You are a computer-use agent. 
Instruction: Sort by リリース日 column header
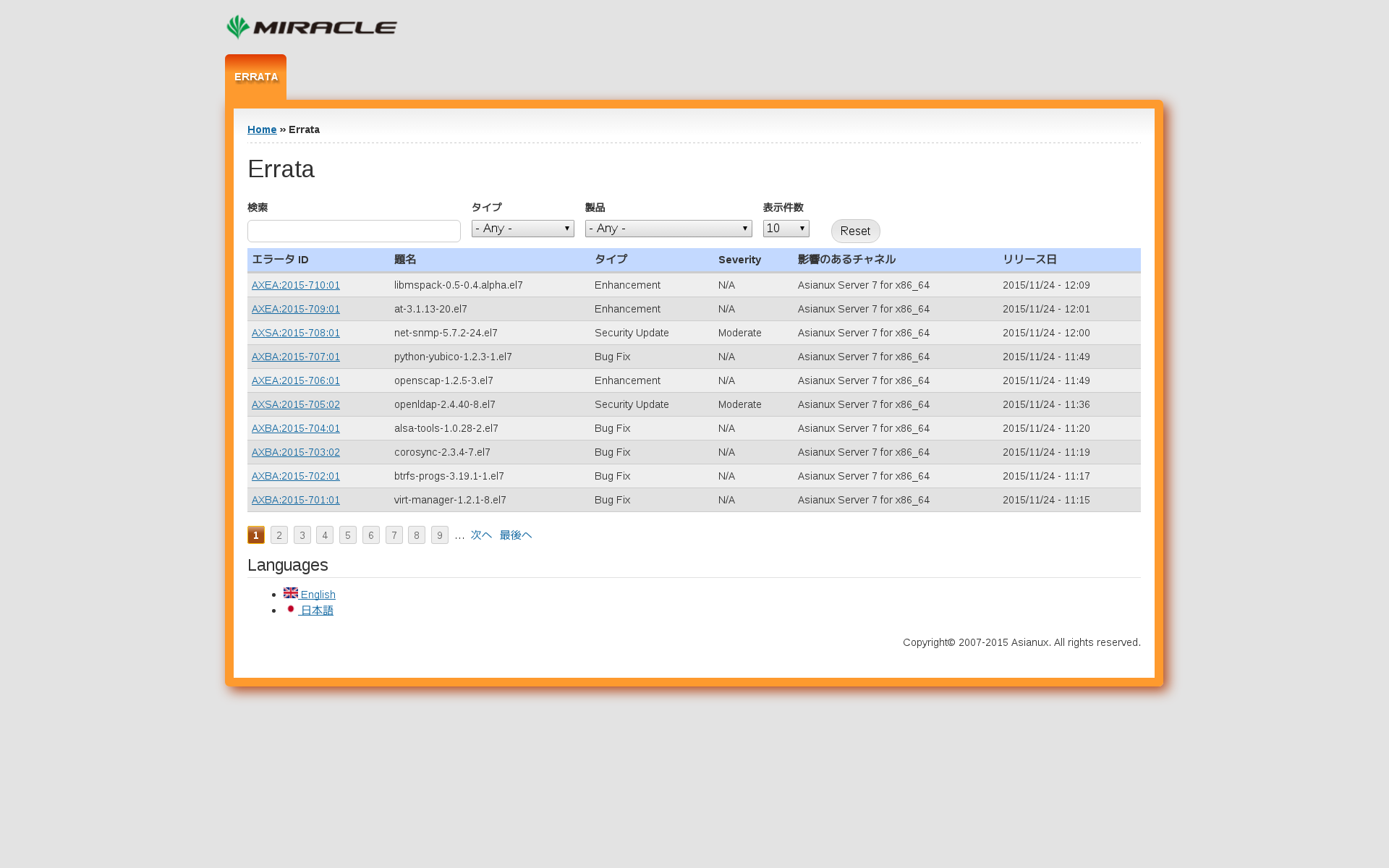point(1029,260)
